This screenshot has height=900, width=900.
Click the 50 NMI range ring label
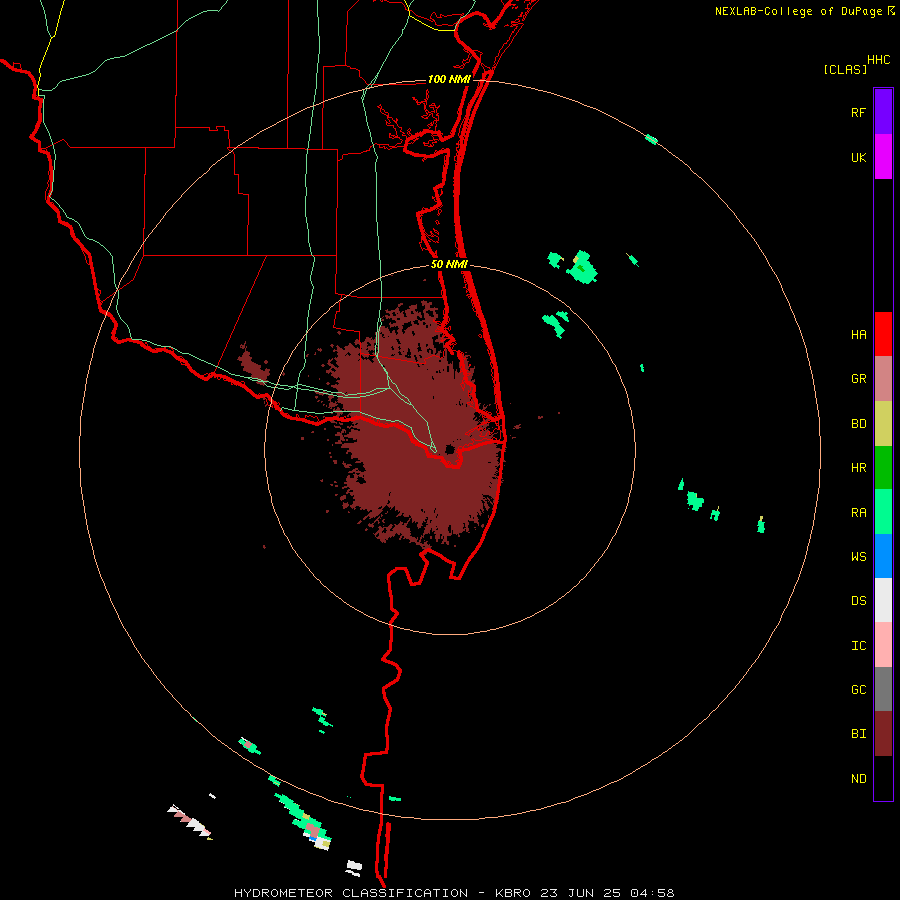(449, 264)
